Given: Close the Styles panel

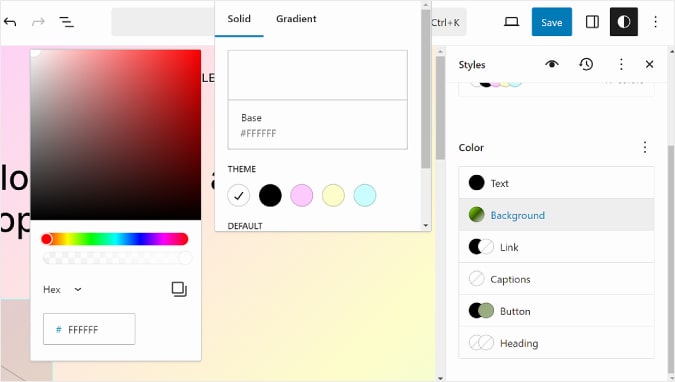Looking at the screenshot, I should [649, 64].
